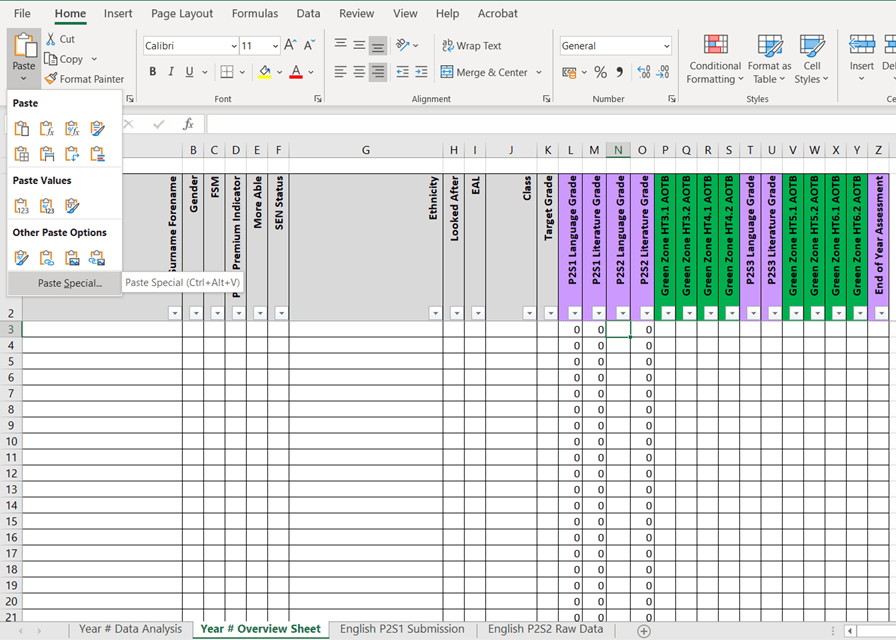Viewport: 896px width, 640px height.
Task: Open the Formulas ribbon tab
Action: click(x=255, y=14)
